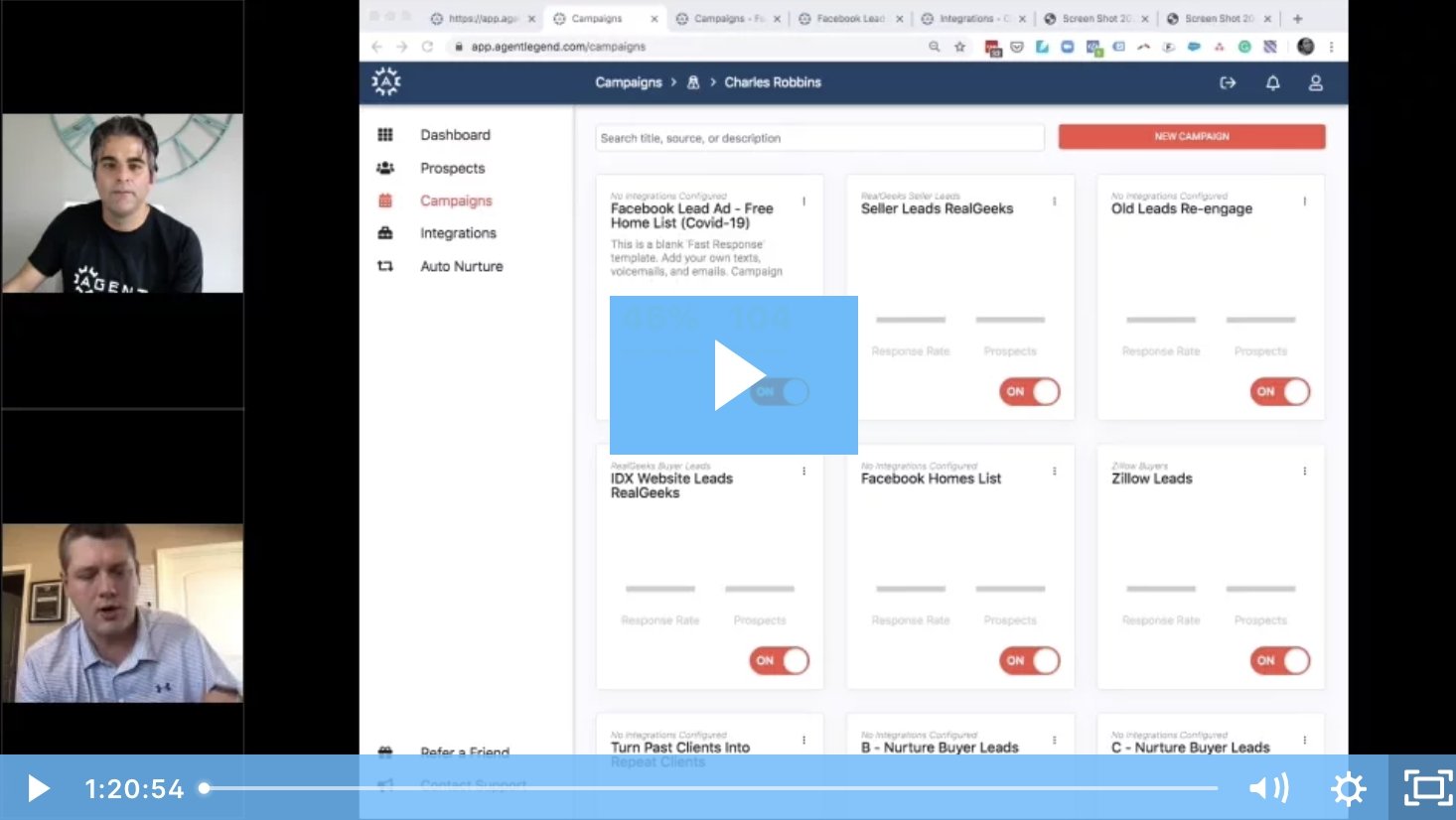Mute the video volume speaker icon
The image size is (1456, 820).
tap(1268, 788)
